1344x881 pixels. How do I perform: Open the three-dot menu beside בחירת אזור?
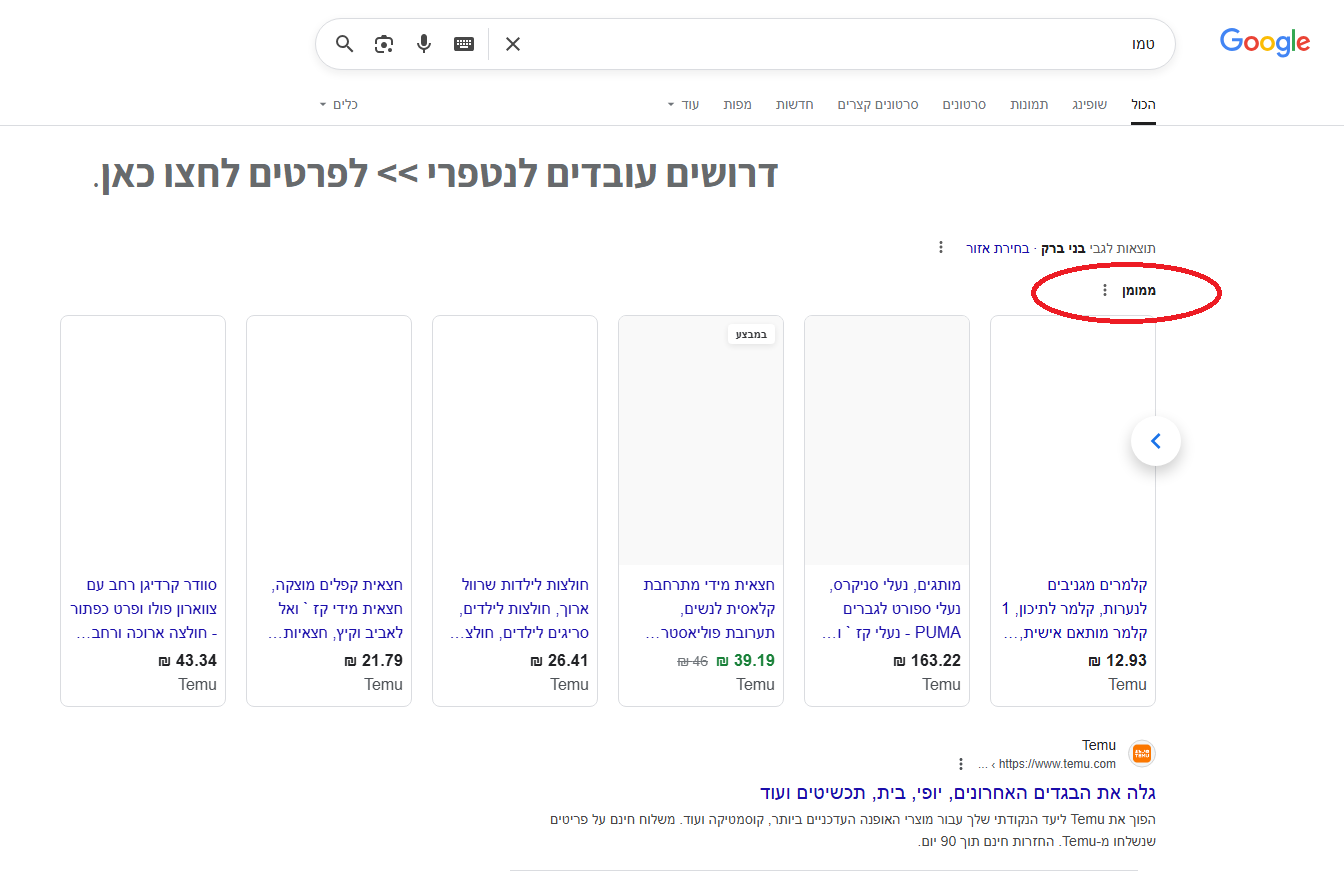click(x=941, y=247)
